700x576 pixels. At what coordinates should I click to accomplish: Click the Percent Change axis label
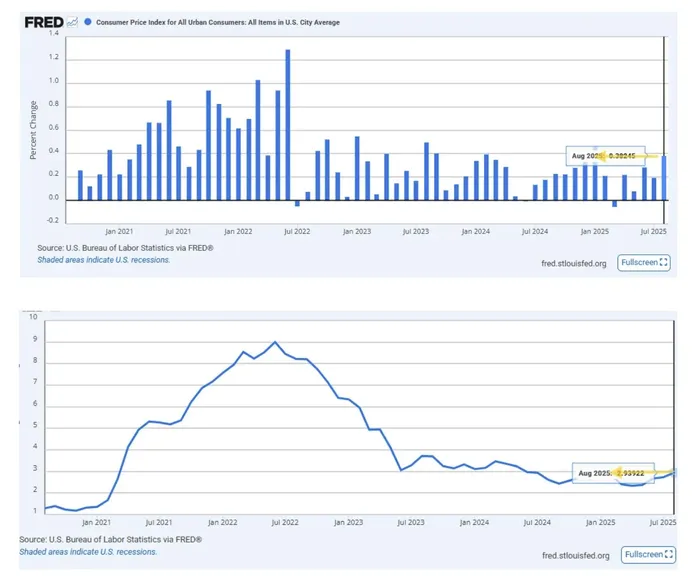33,130
